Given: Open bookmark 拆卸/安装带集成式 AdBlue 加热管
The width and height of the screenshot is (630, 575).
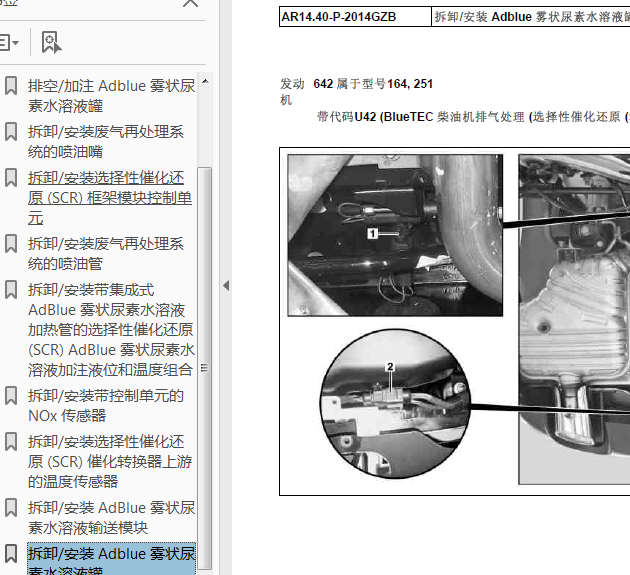Looking at the screenshot, I should [111, 330].
